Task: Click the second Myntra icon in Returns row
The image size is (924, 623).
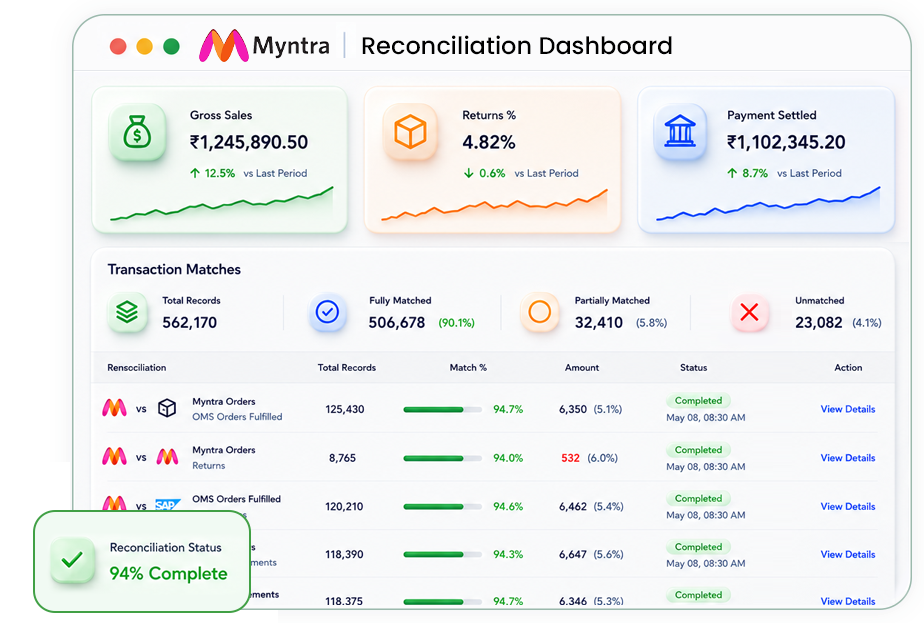Action: point(167,457)
